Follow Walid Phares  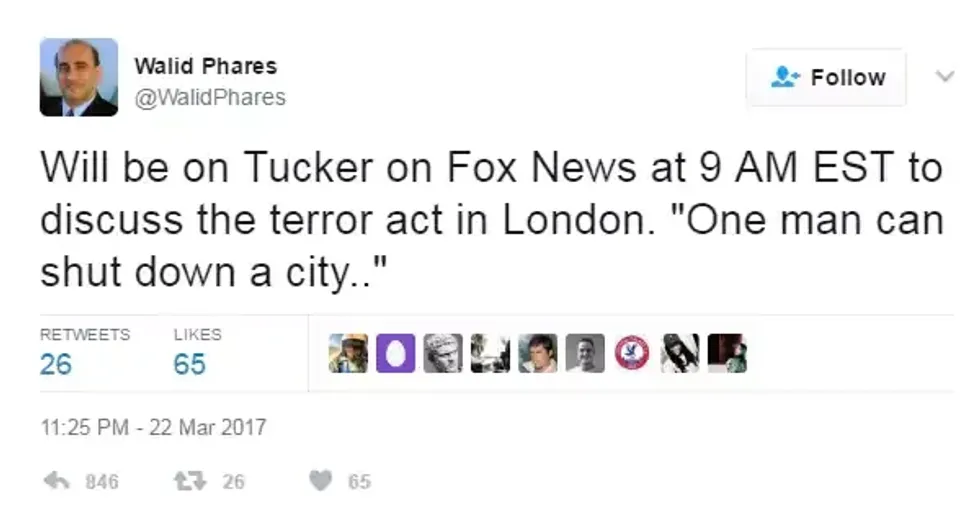827,77
